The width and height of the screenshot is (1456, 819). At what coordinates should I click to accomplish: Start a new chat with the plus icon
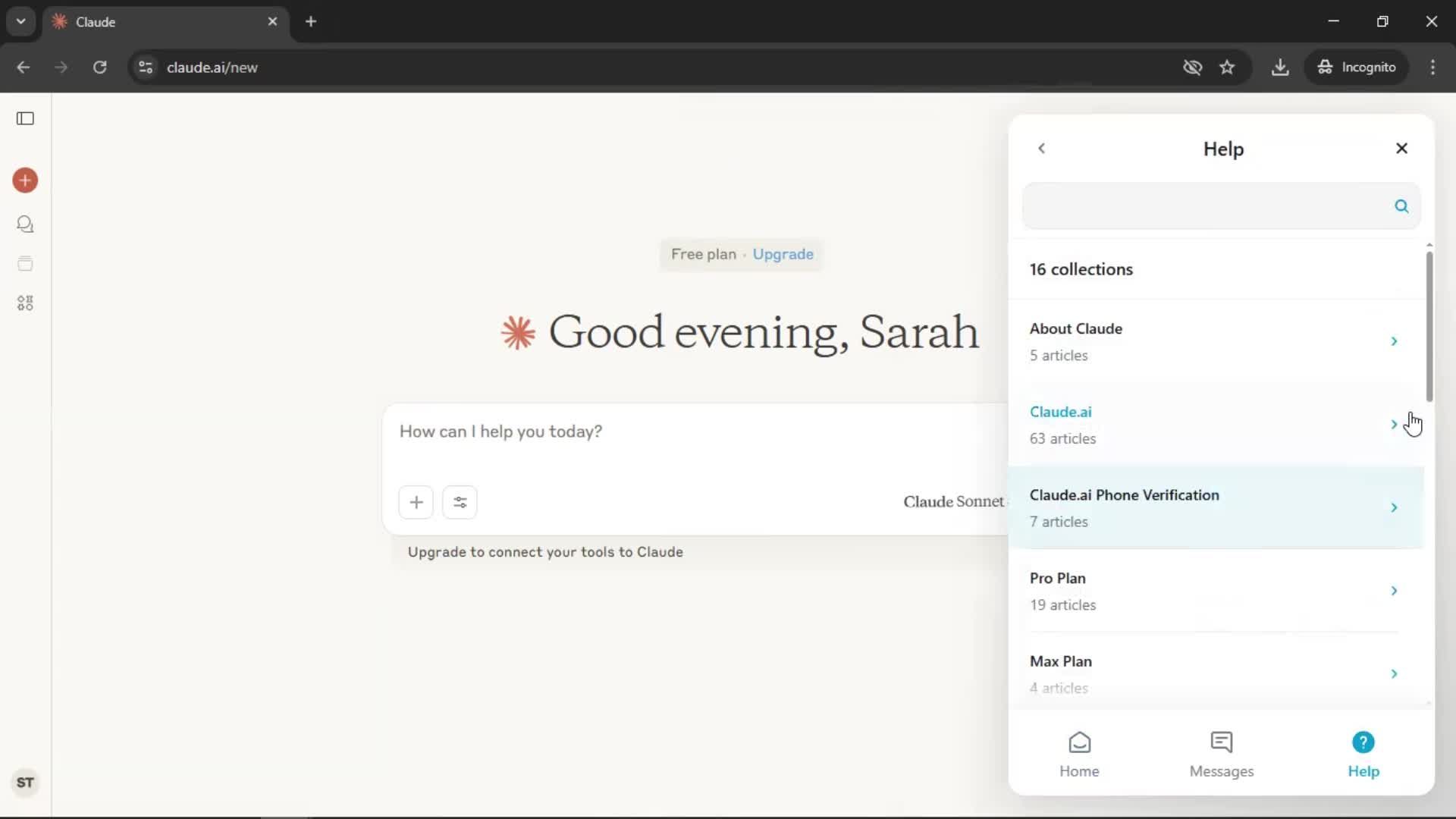pyautogui.click(x=25, y=180)
